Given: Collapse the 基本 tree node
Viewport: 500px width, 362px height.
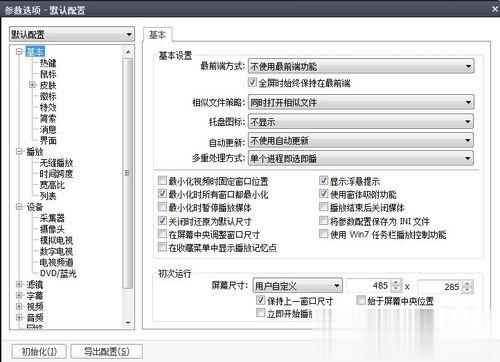Looking at the screenshot, I should (x=19, y=51).
